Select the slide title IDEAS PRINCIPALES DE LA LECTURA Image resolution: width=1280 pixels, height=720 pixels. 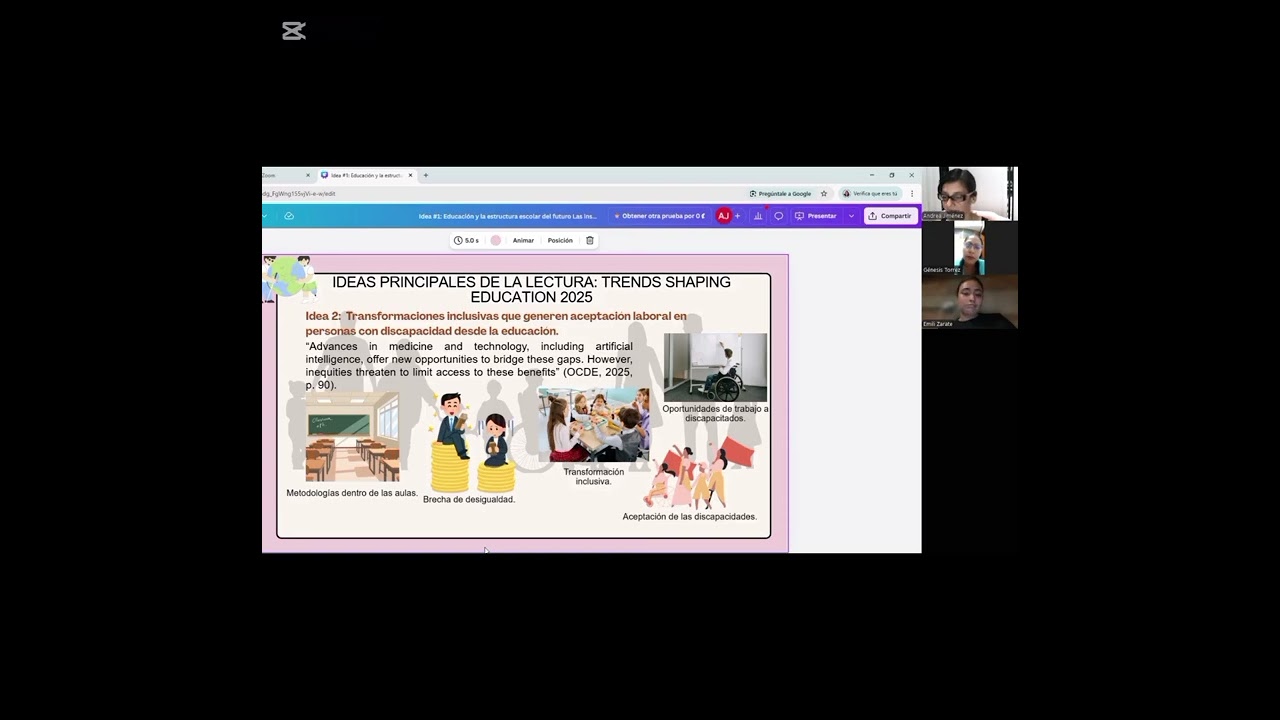click(531, 289)
